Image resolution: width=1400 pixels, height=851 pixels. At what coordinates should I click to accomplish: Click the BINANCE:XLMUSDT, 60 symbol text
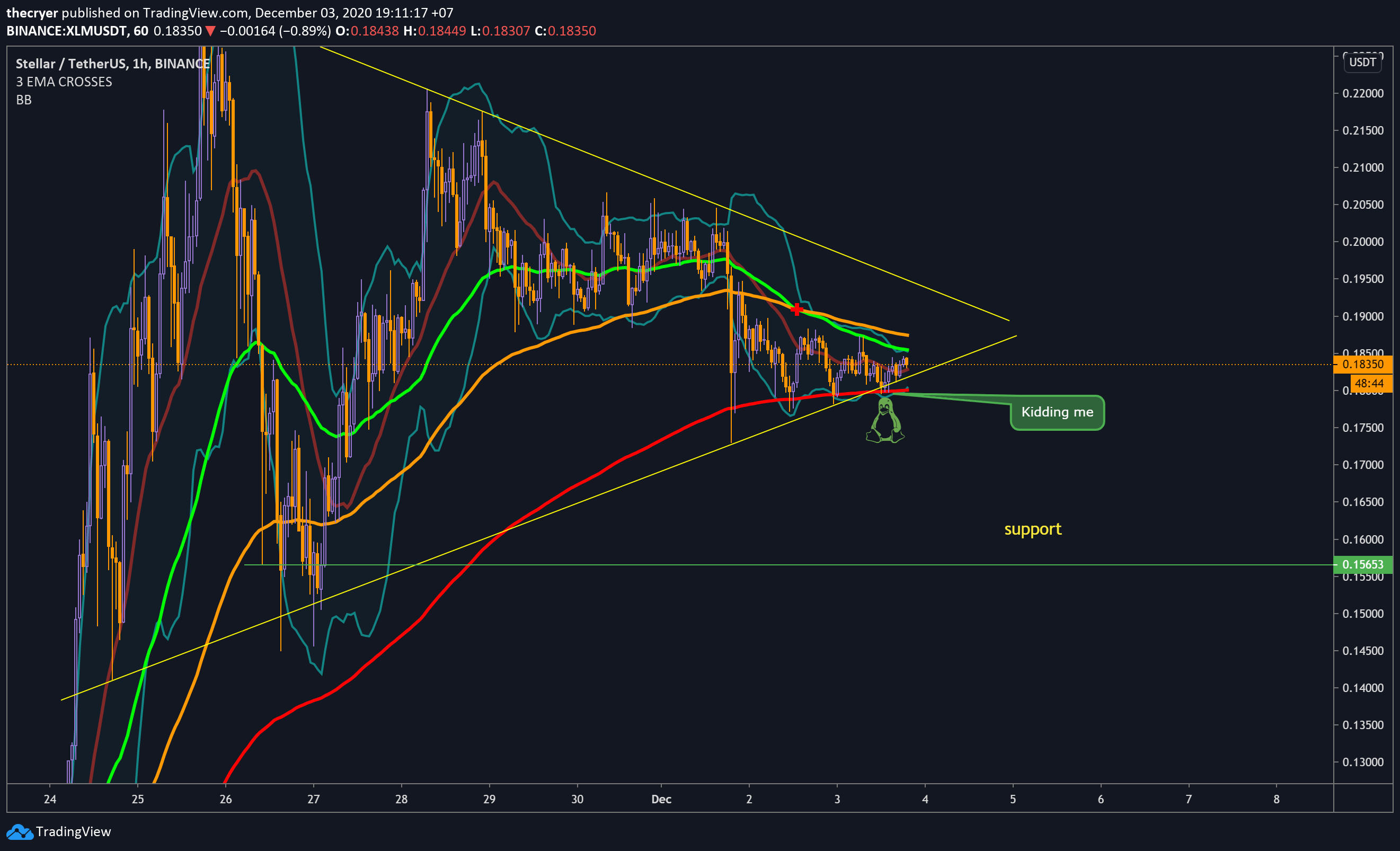(77, 31)
